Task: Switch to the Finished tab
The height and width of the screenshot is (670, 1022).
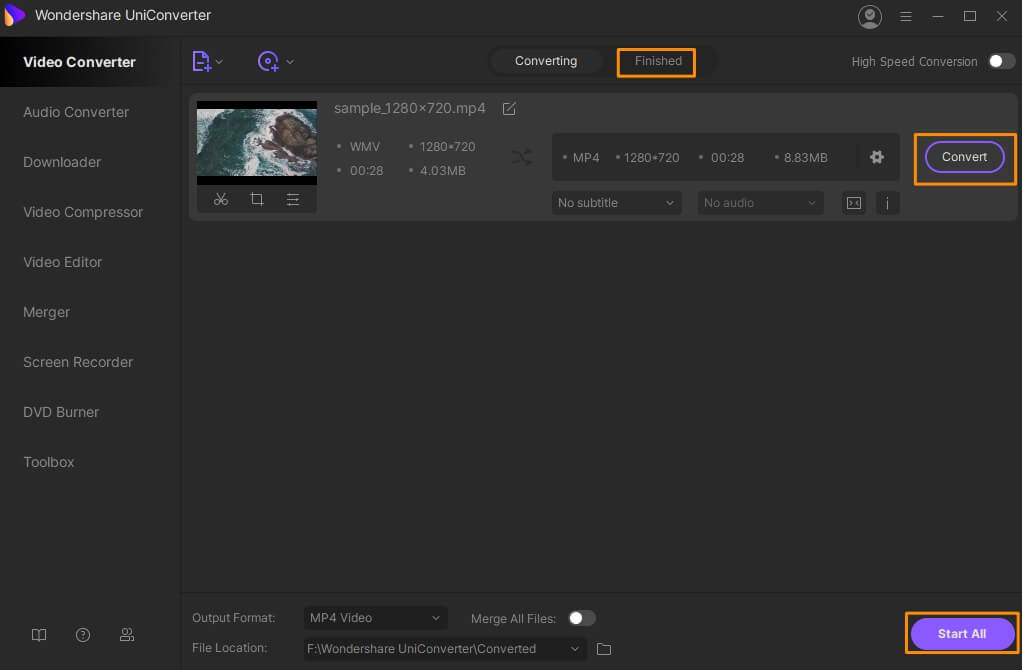Action: click(x=658, y=61)
